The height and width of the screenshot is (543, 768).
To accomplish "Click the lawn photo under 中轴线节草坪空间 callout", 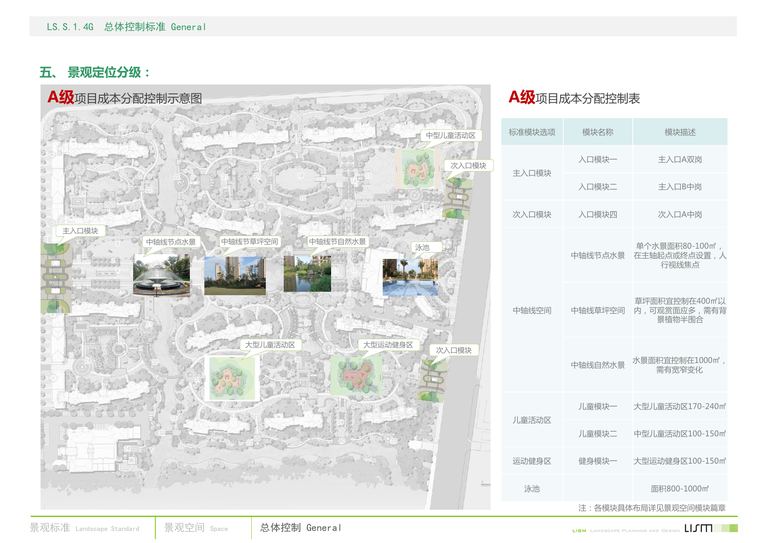I will click(x=235, y=275).
